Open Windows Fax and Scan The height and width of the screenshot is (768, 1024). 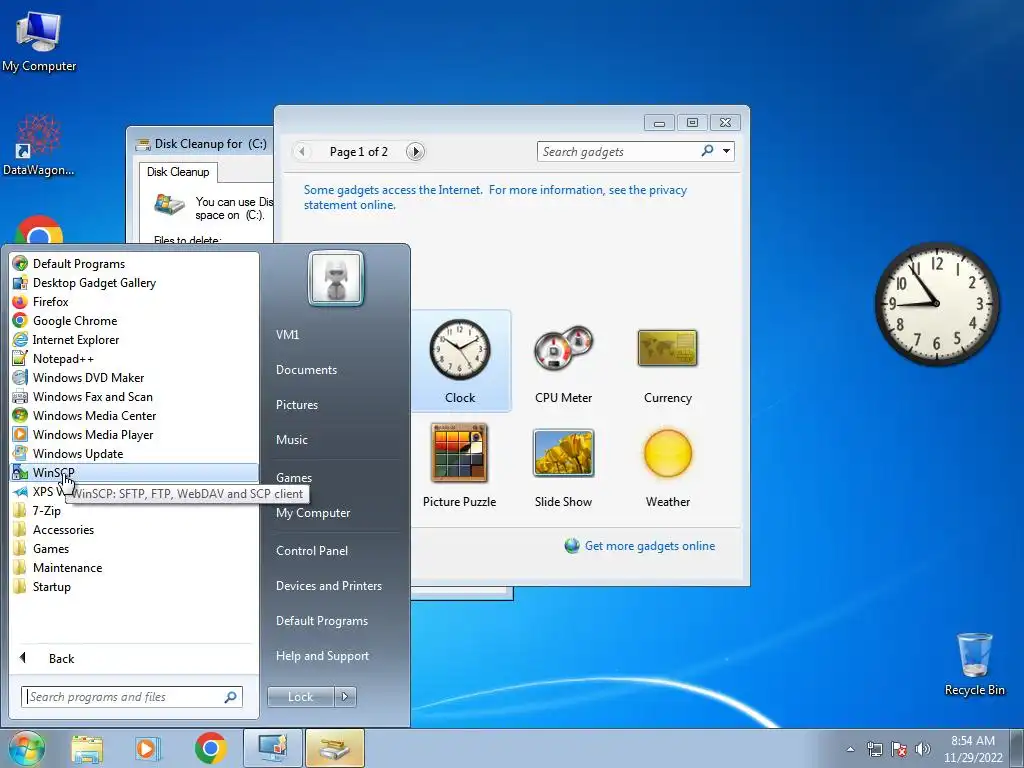coord(135,396)
